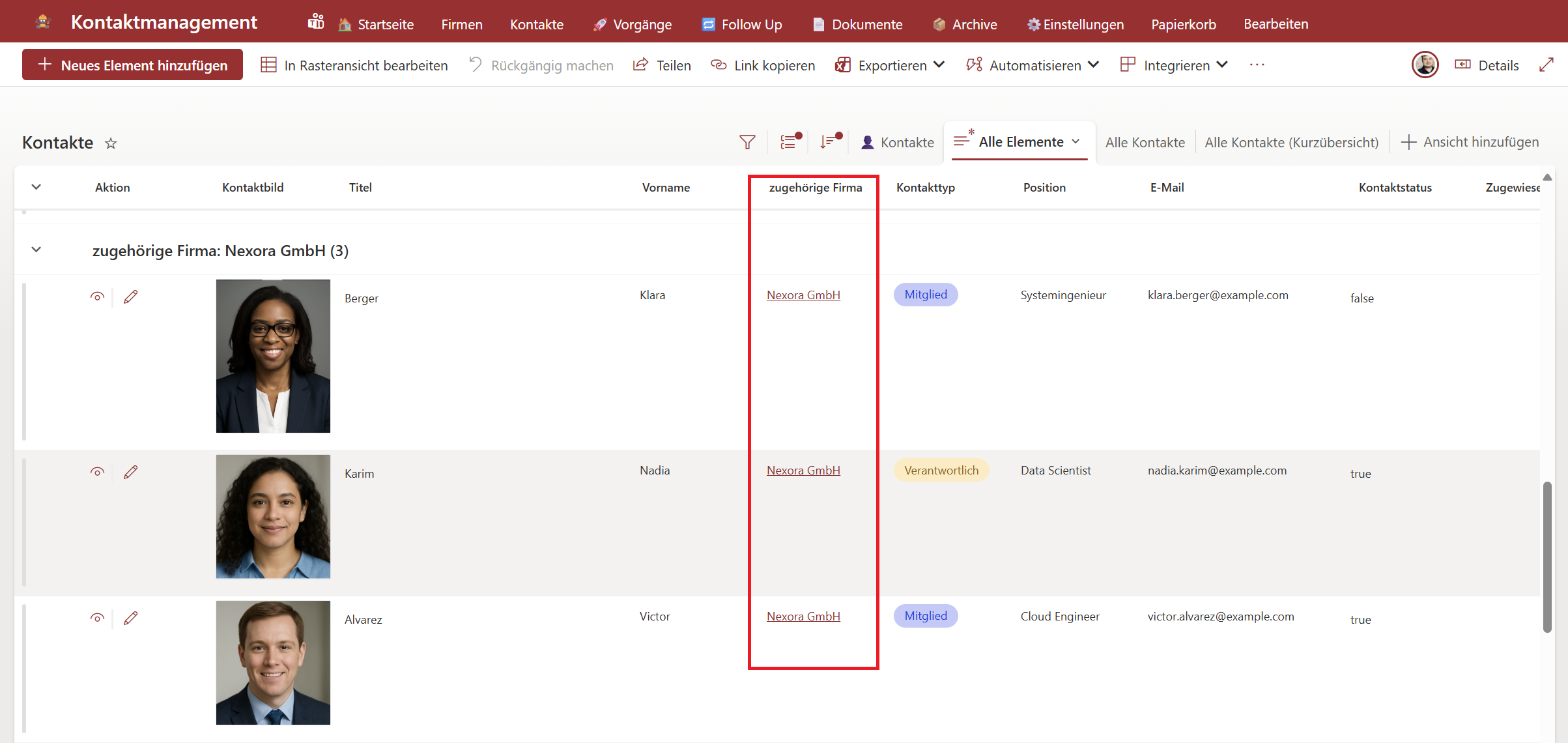The height and width of the screenshot is (743, 1568).
Task: Favorite the Kontakte list with star icon
Action: [111, 143]
